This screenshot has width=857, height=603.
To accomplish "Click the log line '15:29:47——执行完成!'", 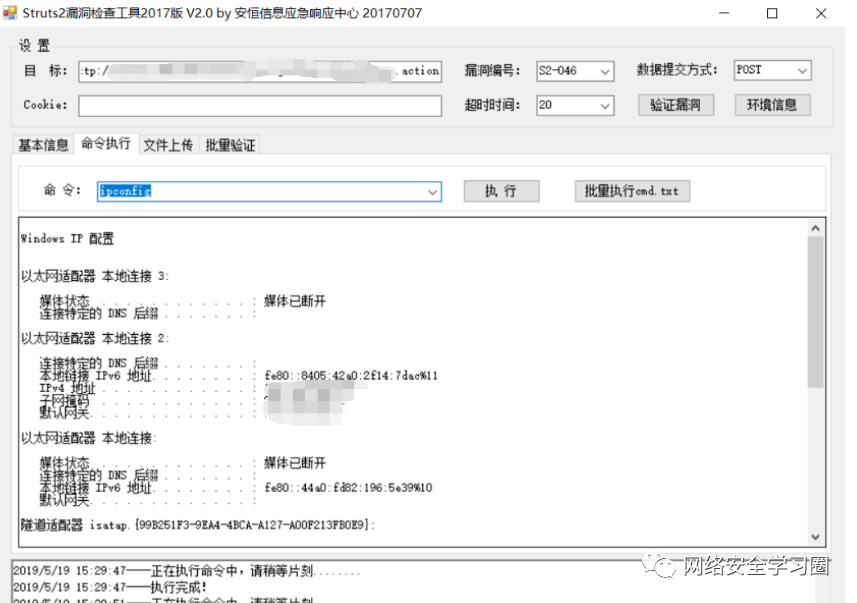I will point(110,587).
